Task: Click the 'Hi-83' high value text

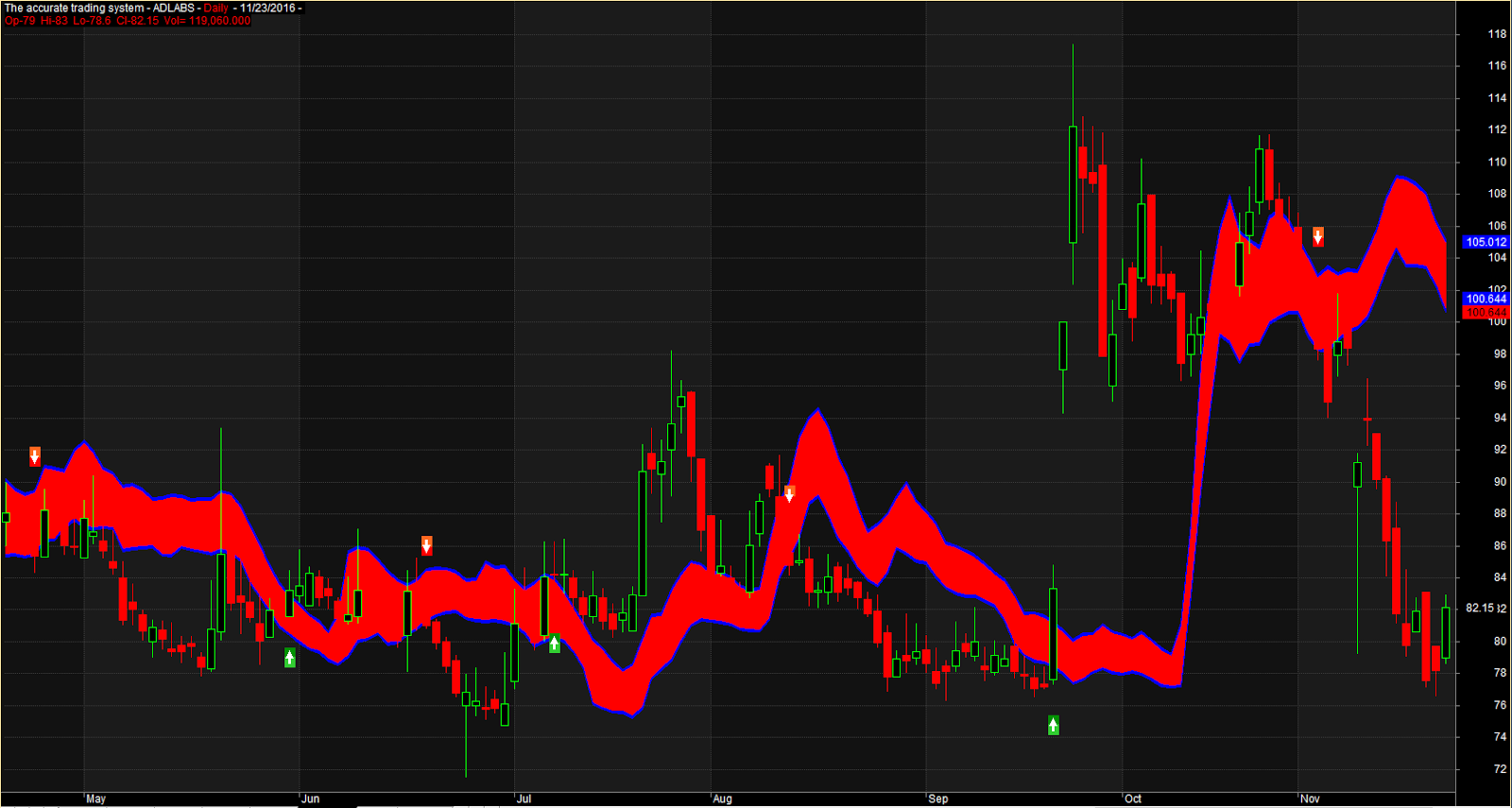Action: pos(55,21)
